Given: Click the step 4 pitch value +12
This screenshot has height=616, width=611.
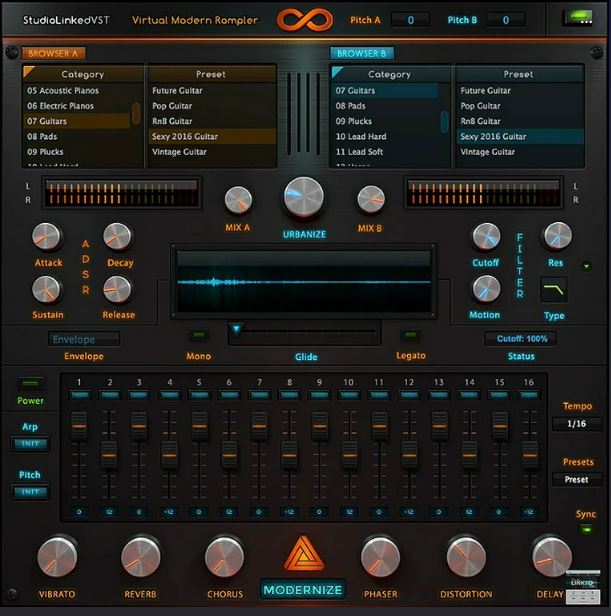Looking at the screenshot, I should [169, 512].
